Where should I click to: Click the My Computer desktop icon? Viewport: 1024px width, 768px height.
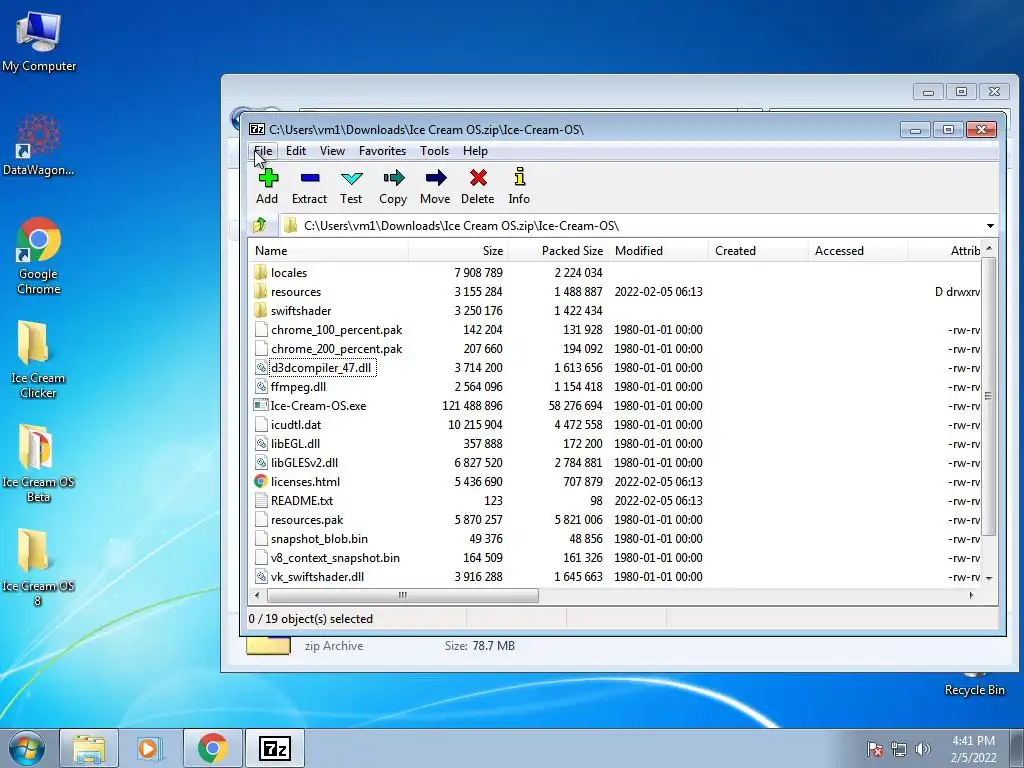pos(39,40)
